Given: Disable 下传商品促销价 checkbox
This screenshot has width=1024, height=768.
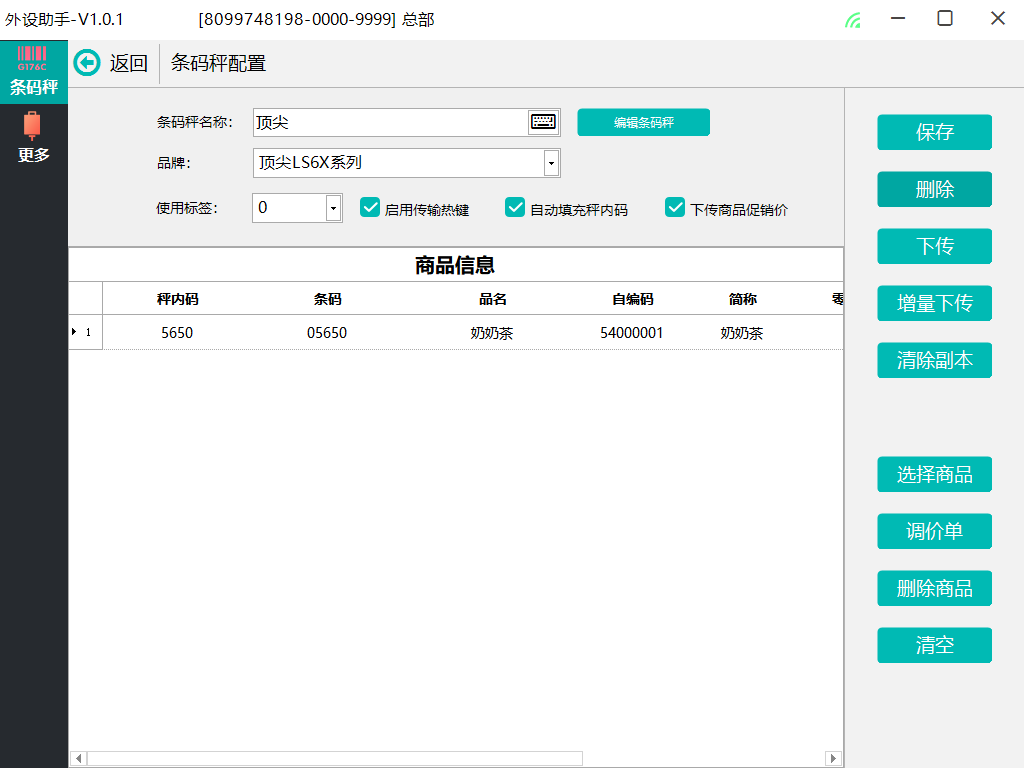Looking at the screenshot, I should 675,208.
